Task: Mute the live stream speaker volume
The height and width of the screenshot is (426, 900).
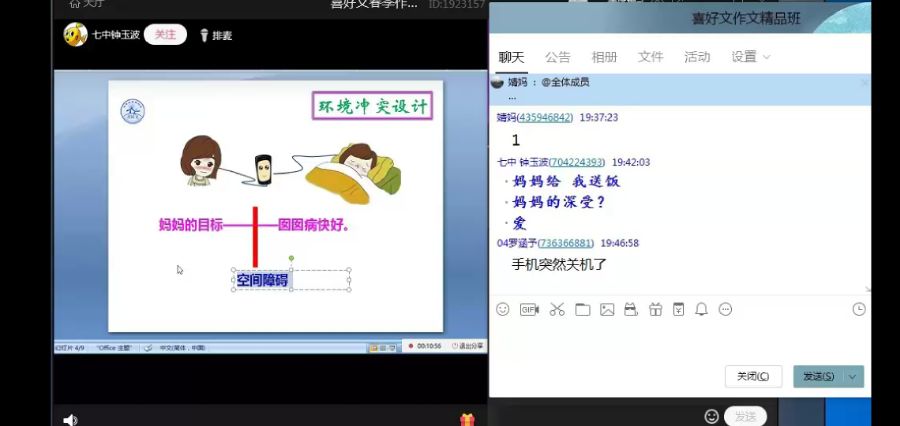Action: [70, 419]
